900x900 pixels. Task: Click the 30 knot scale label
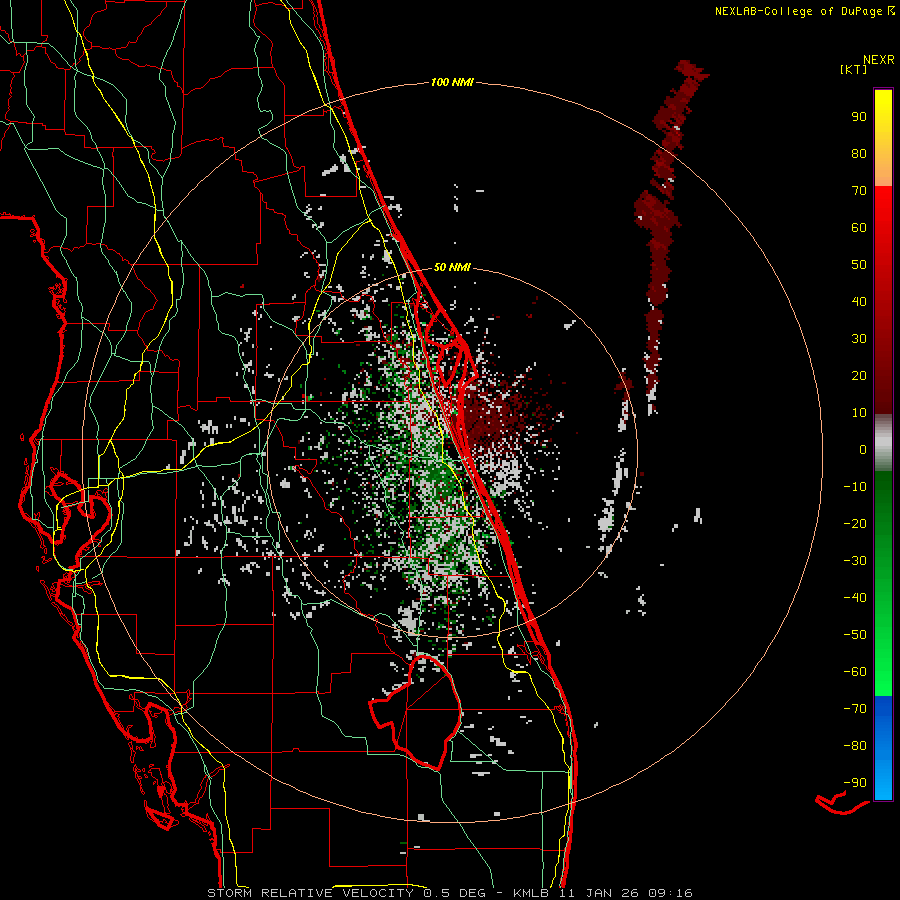pyautogui.click(x=859, y=339)
